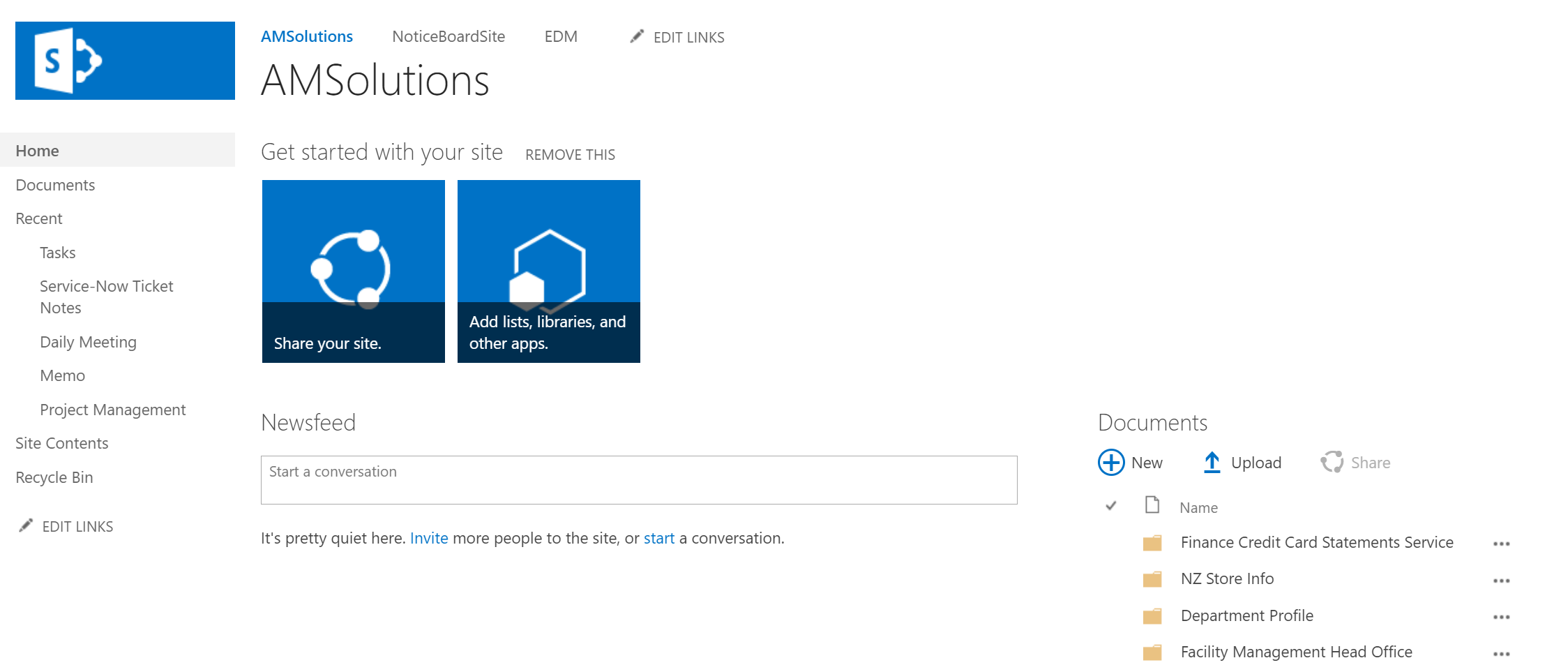This screenshot has height=665, width=1568.
Task: Click the Upload arrow icon
Action: point(1212,463)
